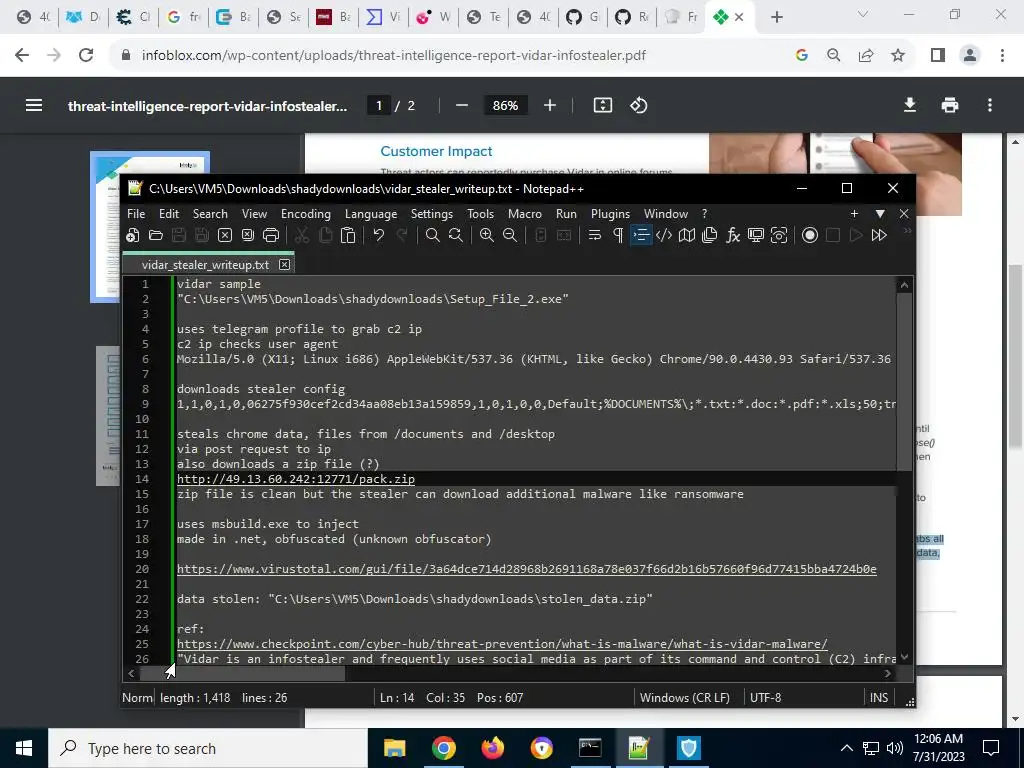Viewport: 1024px width, 768px height.
Task: Toggle the highlighted Indent guide icon
Action: click(x=641, y=235)
